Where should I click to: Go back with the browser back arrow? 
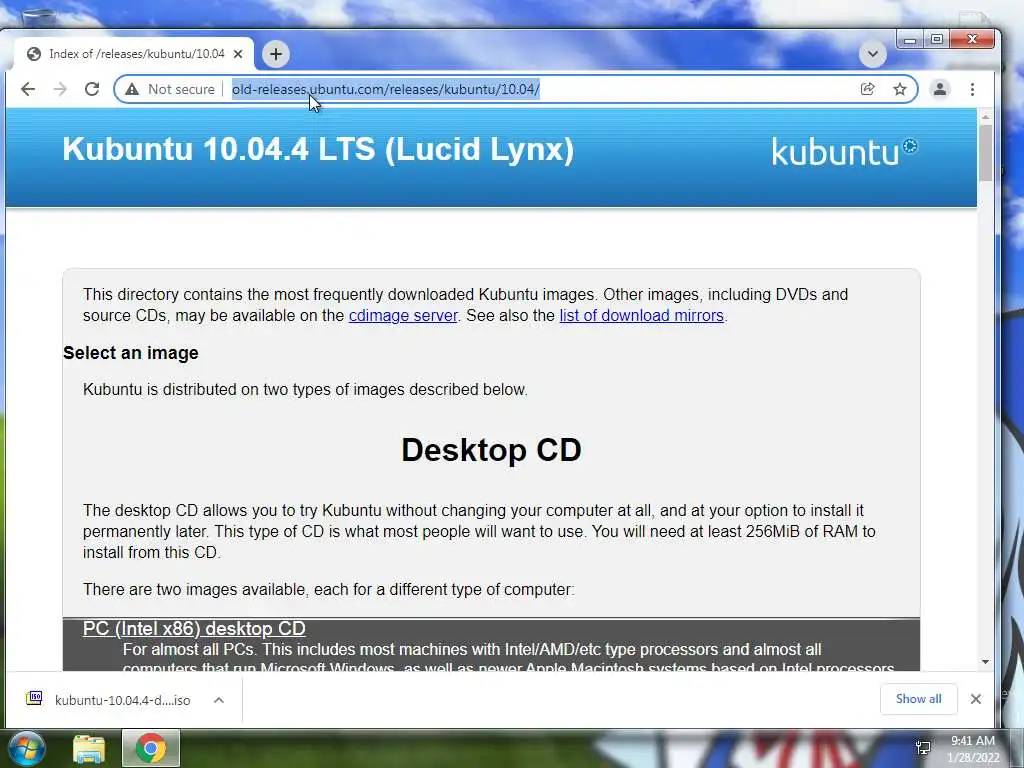coord(28,89)
